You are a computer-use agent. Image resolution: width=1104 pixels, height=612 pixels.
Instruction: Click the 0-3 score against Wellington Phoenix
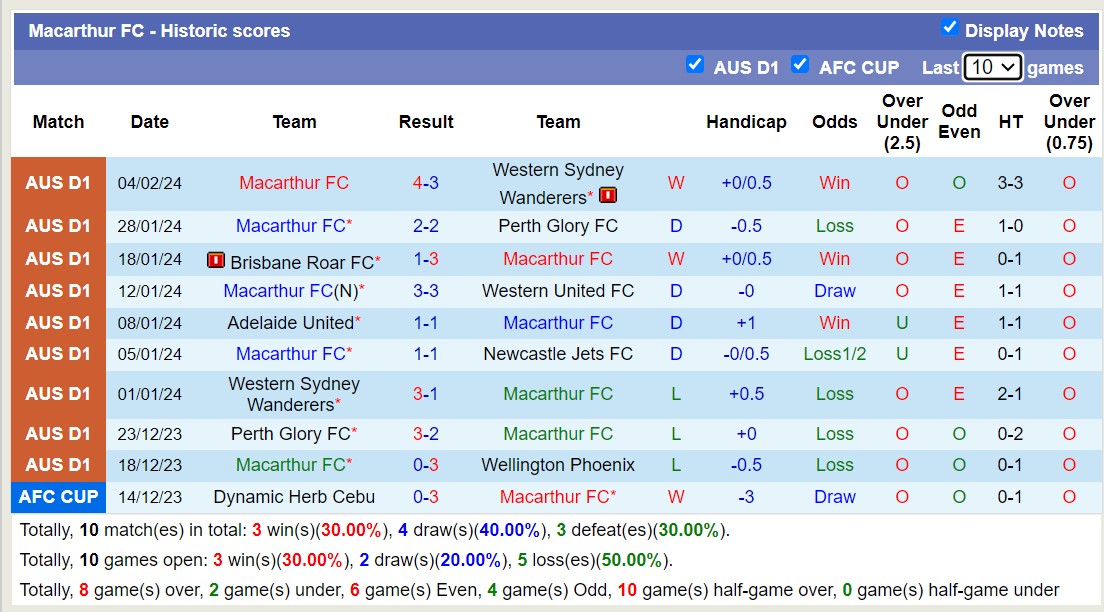pos(426,465)
